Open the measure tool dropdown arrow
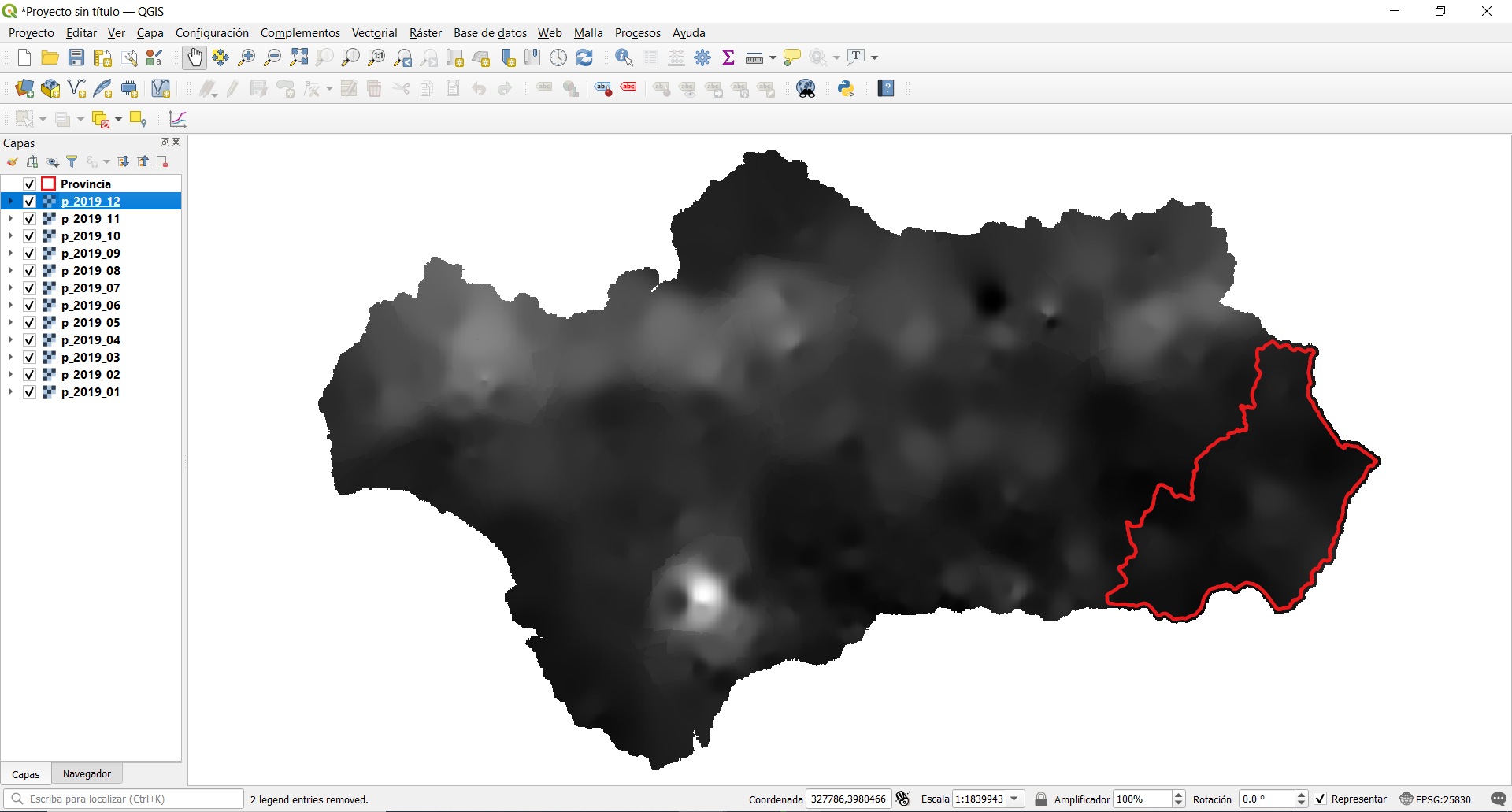1512x812 pixels. pyautogui.click(x=770, y=57)
